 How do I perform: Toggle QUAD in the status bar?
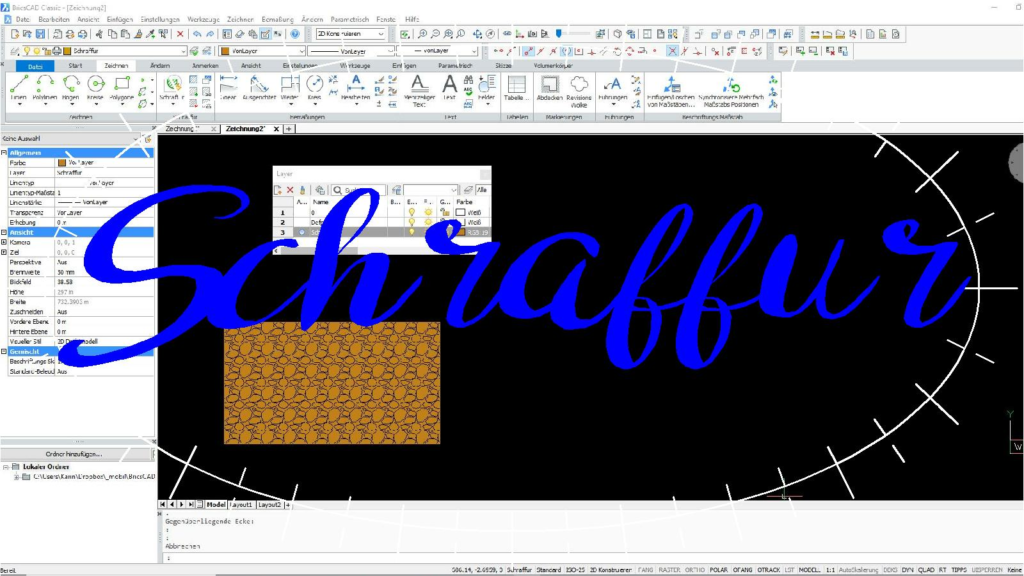click(x=926, y=570)
